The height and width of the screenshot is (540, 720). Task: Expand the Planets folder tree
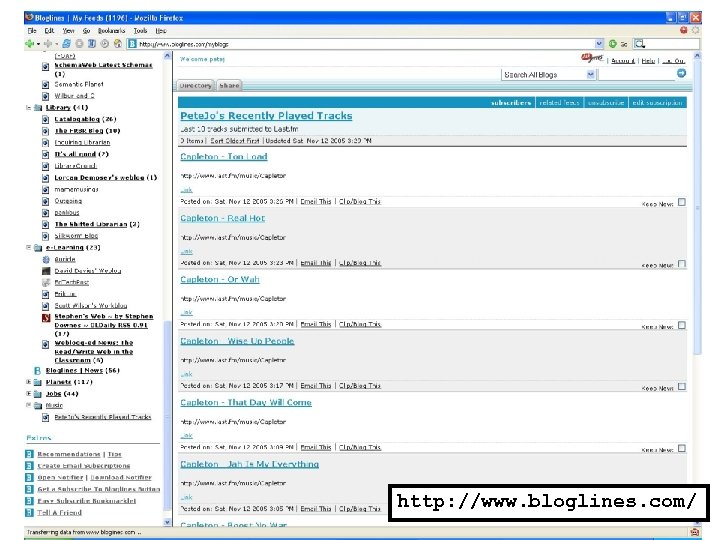[x=28, y=382]
